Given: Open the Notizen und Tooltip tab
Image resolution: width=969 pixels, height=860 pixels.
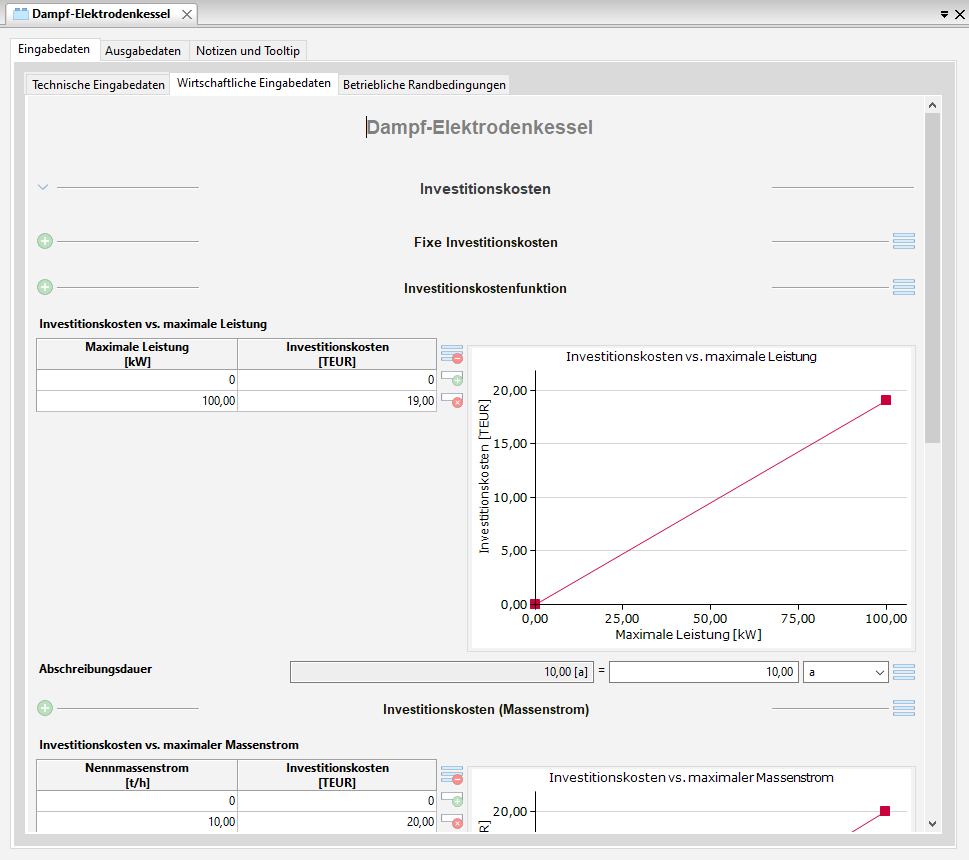Looking at the screenshot, I should pos(248,51).
